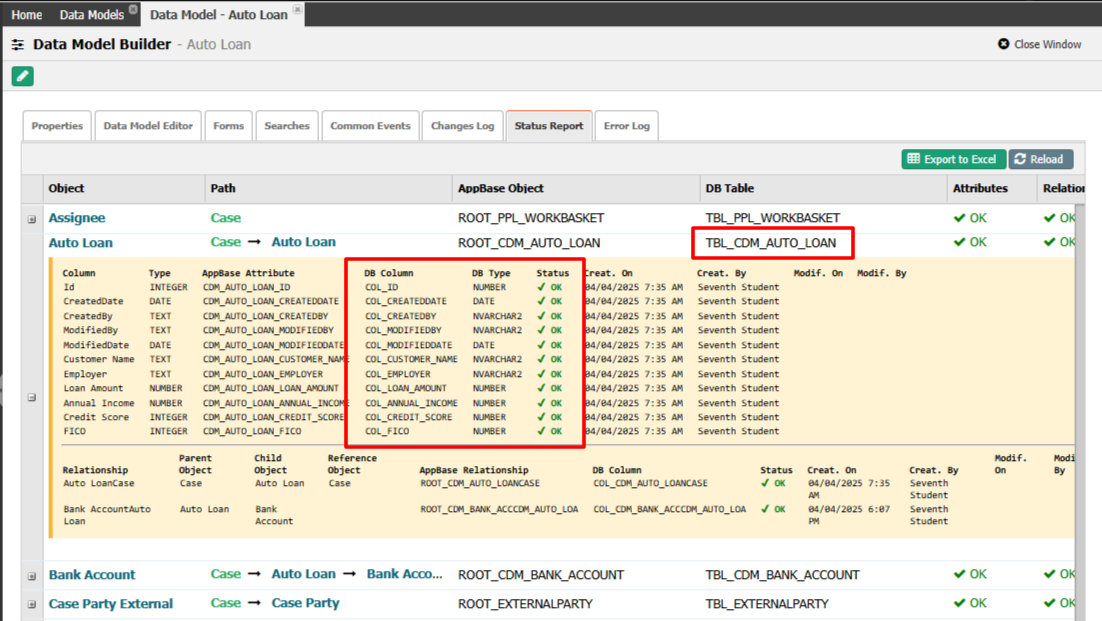Close the Data Model - Auto Loan tab
This screenshot has height=621, width=1102.
297,9
